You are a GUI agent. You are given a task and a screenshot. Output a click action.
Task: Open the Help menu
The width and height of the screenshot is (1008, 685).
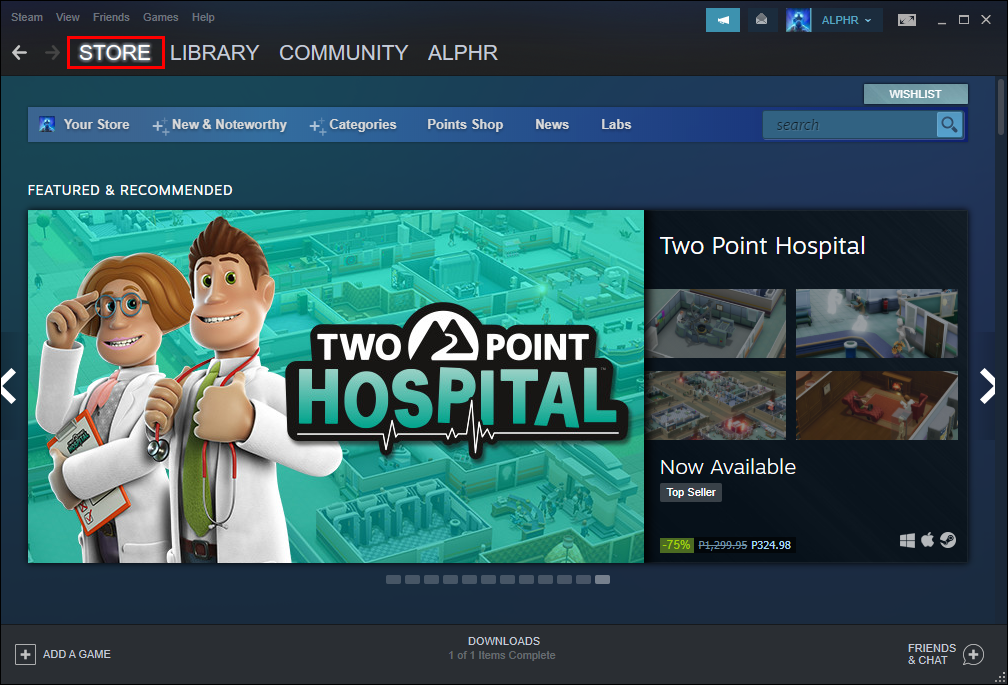click(x=203, y=17)
